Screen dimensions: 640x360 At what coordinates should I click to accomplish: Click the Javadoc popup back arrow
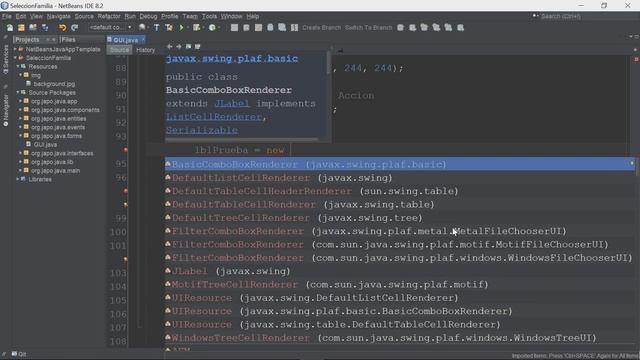(x=169, y=47)
